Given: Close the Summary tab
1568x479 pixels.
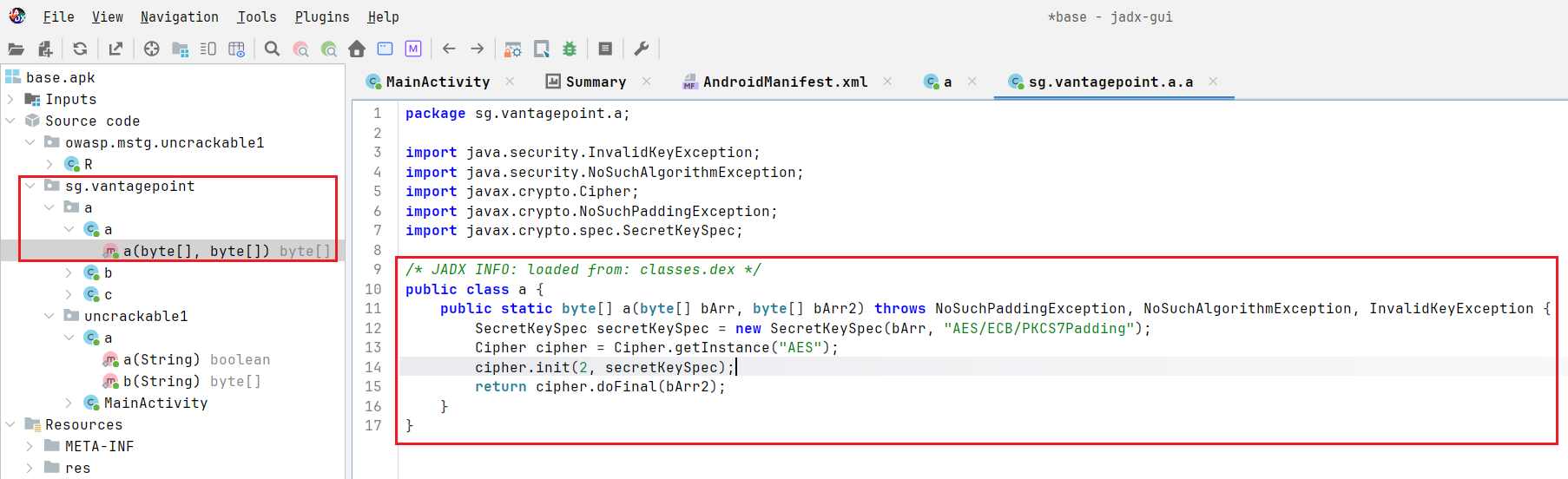Looking at the screenshot, I should click(647, 82).
